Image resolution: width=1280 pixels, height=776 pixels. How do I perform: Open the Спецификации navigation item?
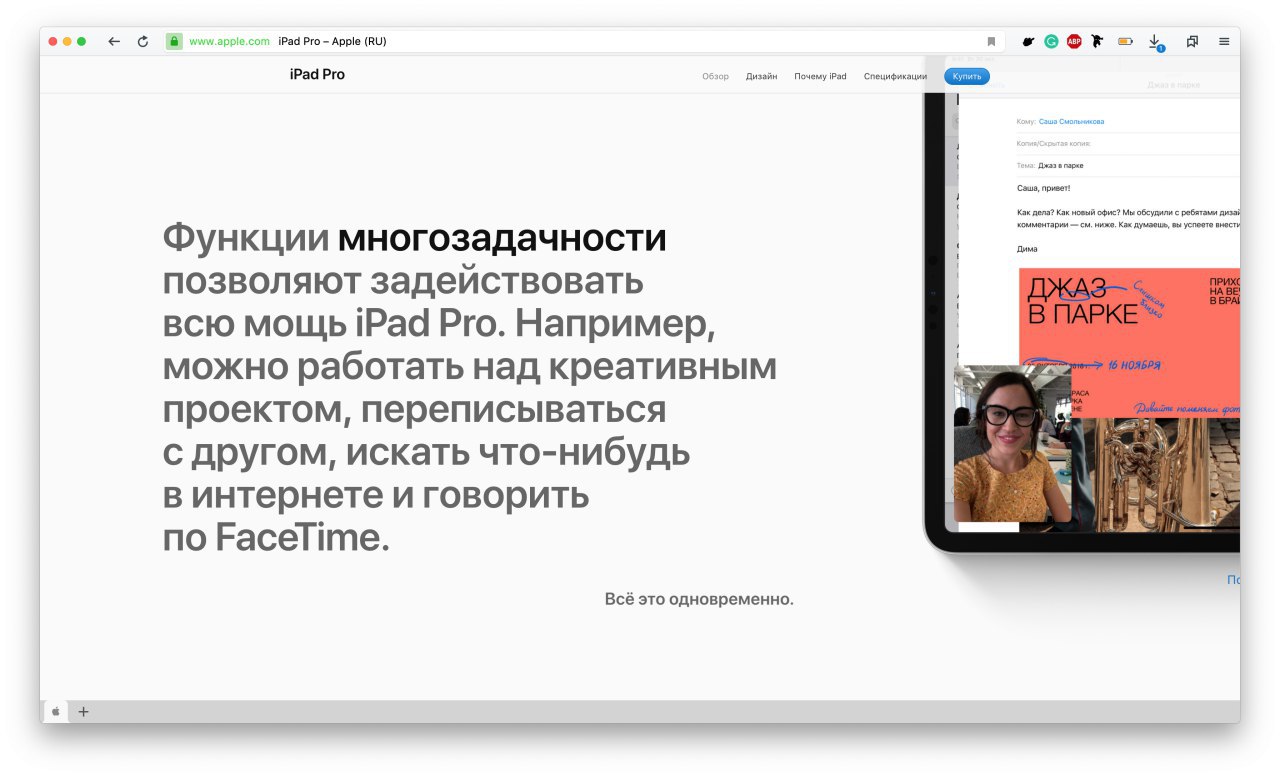[895, 76]
